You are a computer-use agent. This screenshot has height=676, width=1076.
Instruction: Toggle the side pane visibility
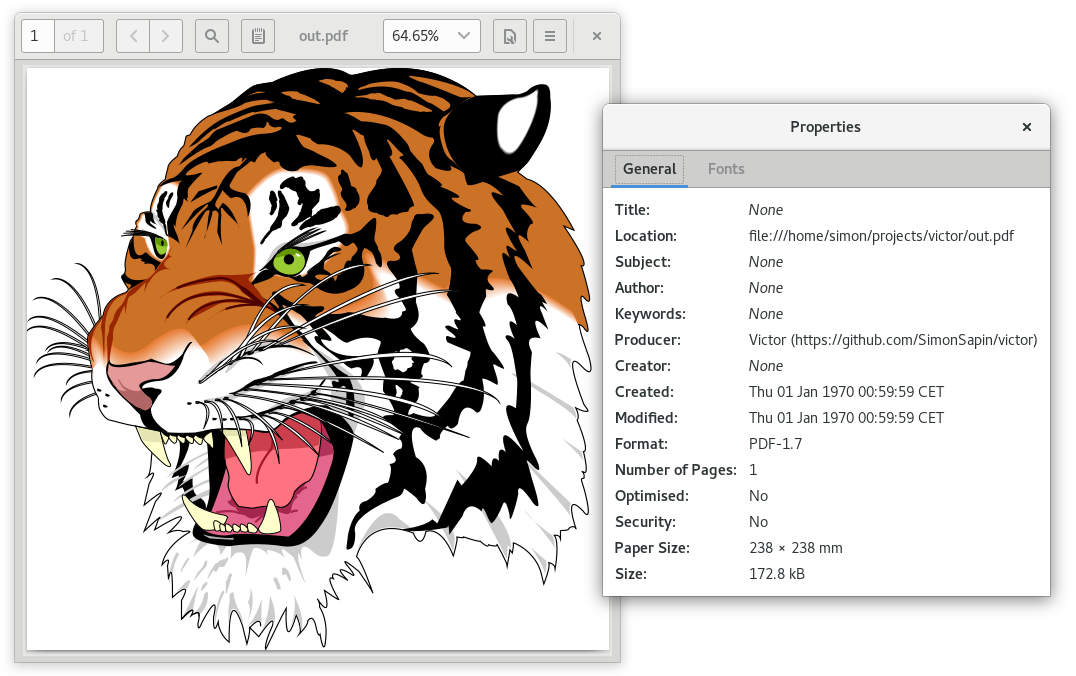(510, 36)
